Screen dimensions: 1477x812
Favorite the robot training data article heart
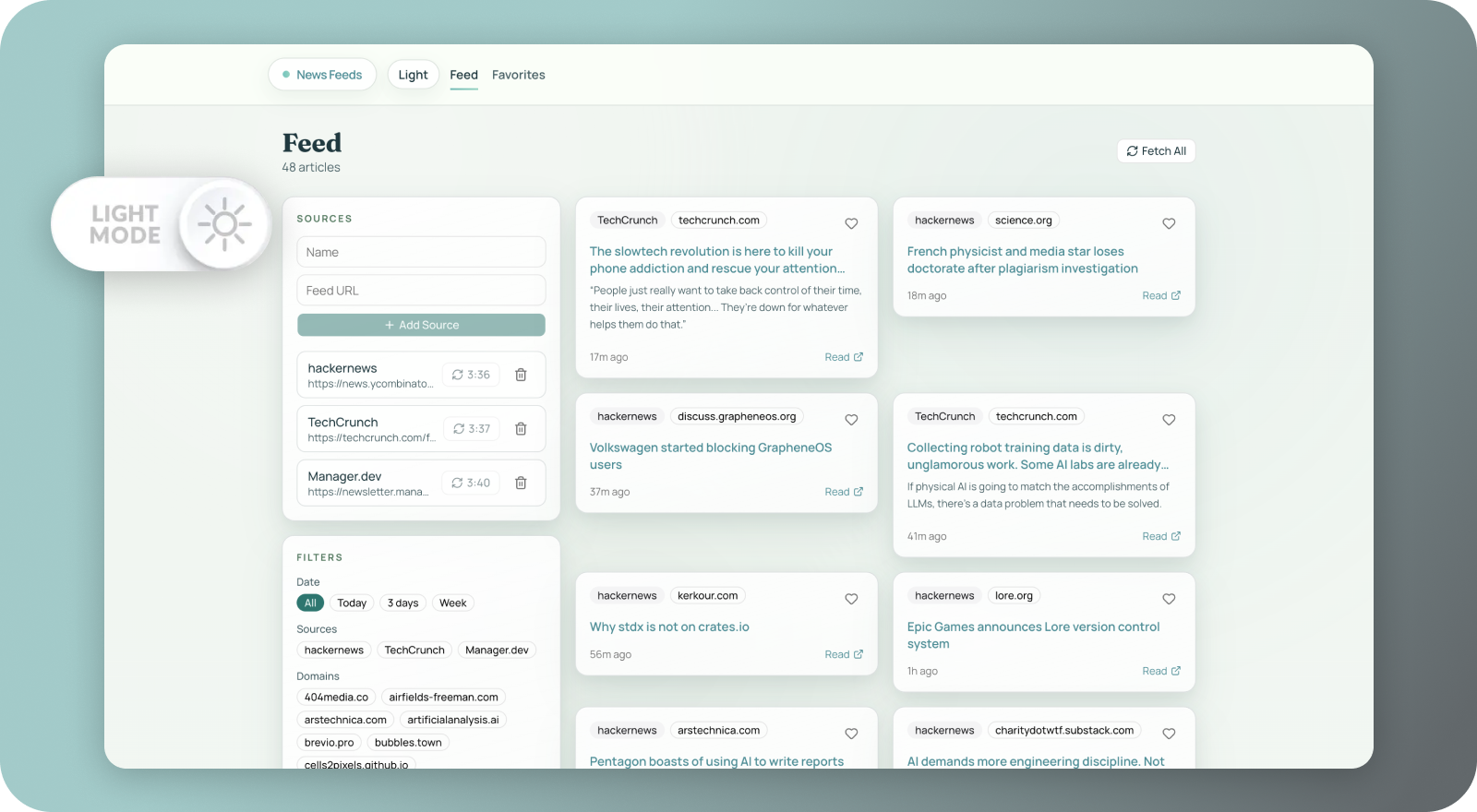pos(1169,420)
